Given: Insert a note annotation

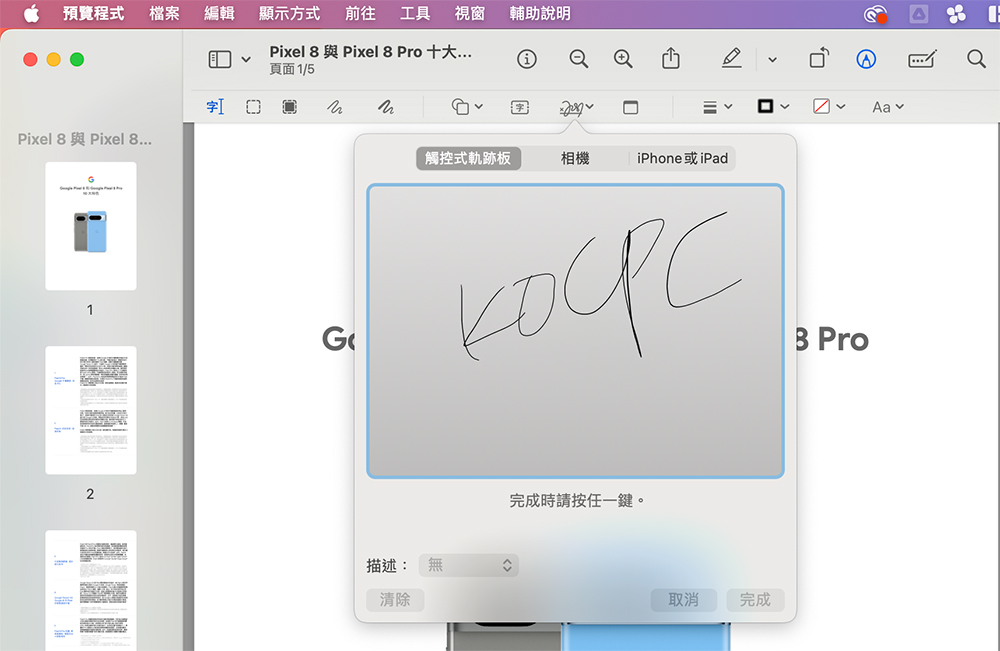Looking at the screenshot, I should coord(630,107).
